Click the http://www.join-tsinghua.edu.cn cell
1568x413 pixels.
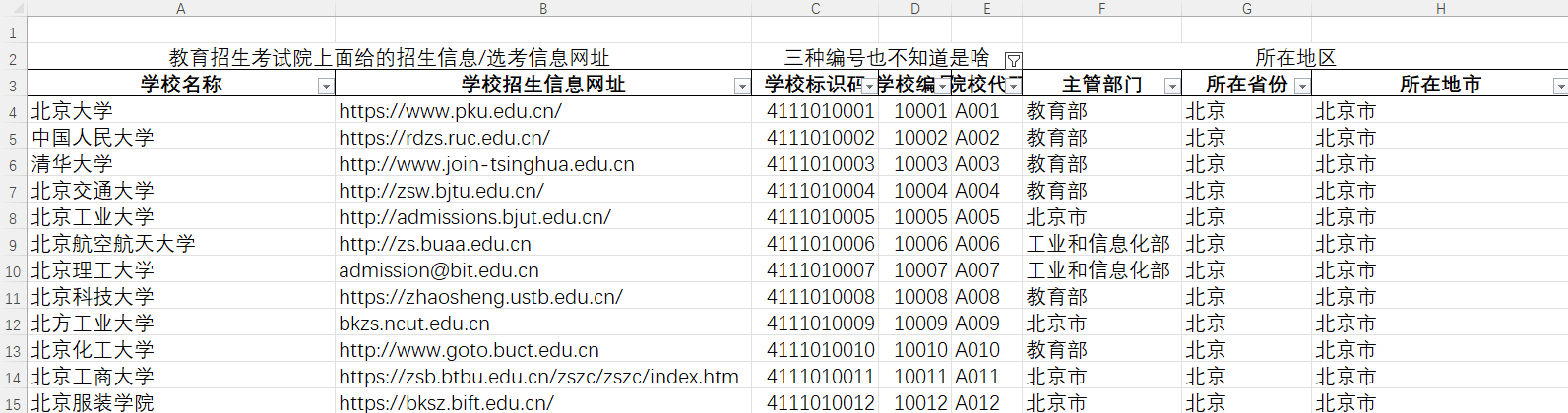click(x=543, y=164)
